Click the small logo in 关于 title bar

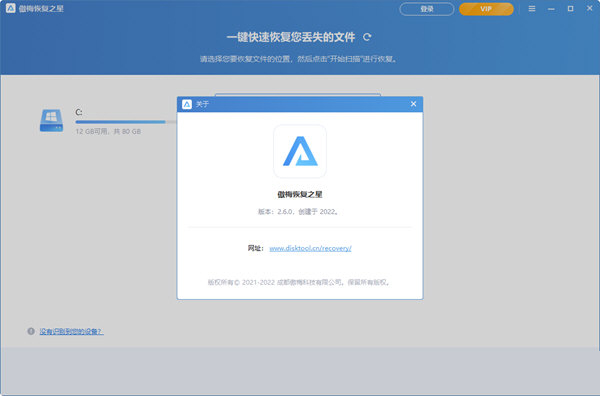point(187,104)
